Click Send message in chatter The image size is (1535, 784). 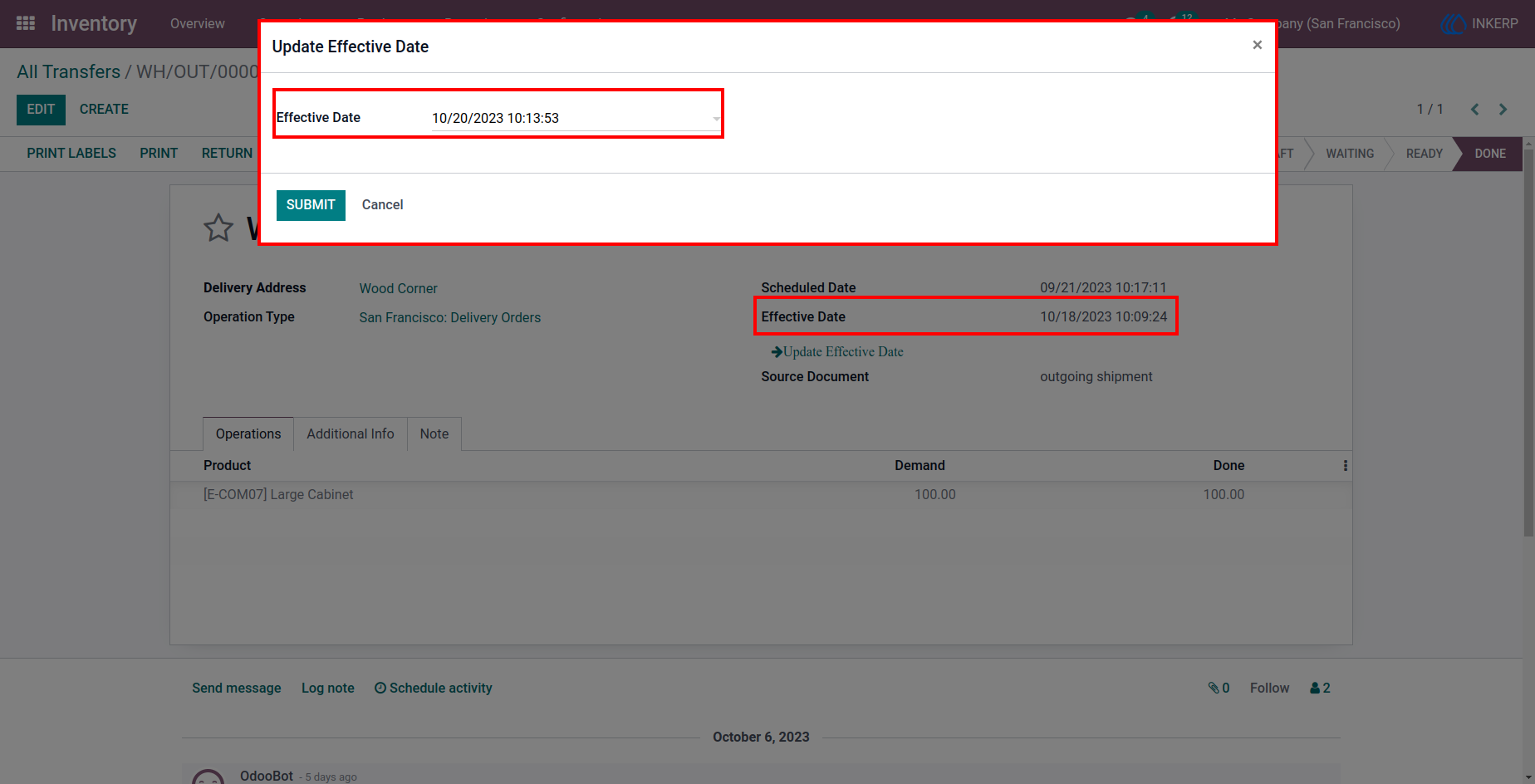[x=237, y=688]
